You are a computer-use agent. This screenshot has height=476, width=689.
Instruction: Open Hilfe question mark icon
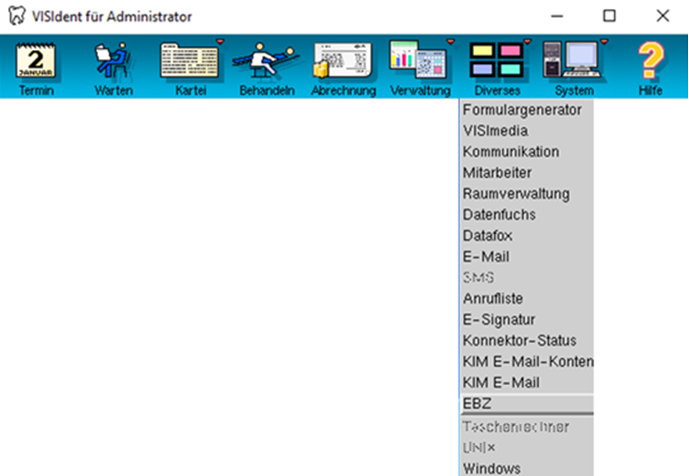point(650,60)
